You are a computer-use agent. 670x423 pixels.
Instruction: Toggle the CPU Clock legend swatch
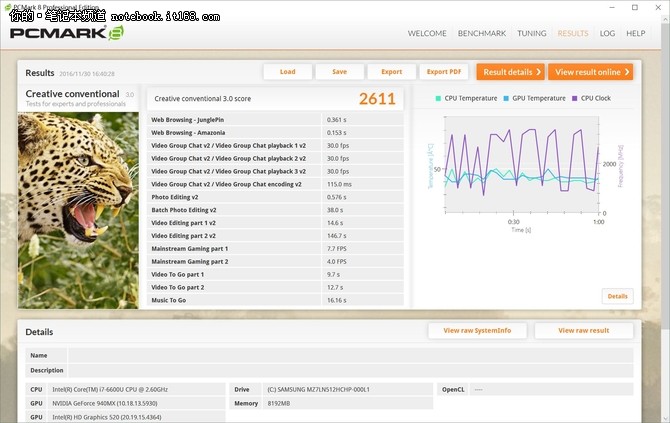click(574, 98)
